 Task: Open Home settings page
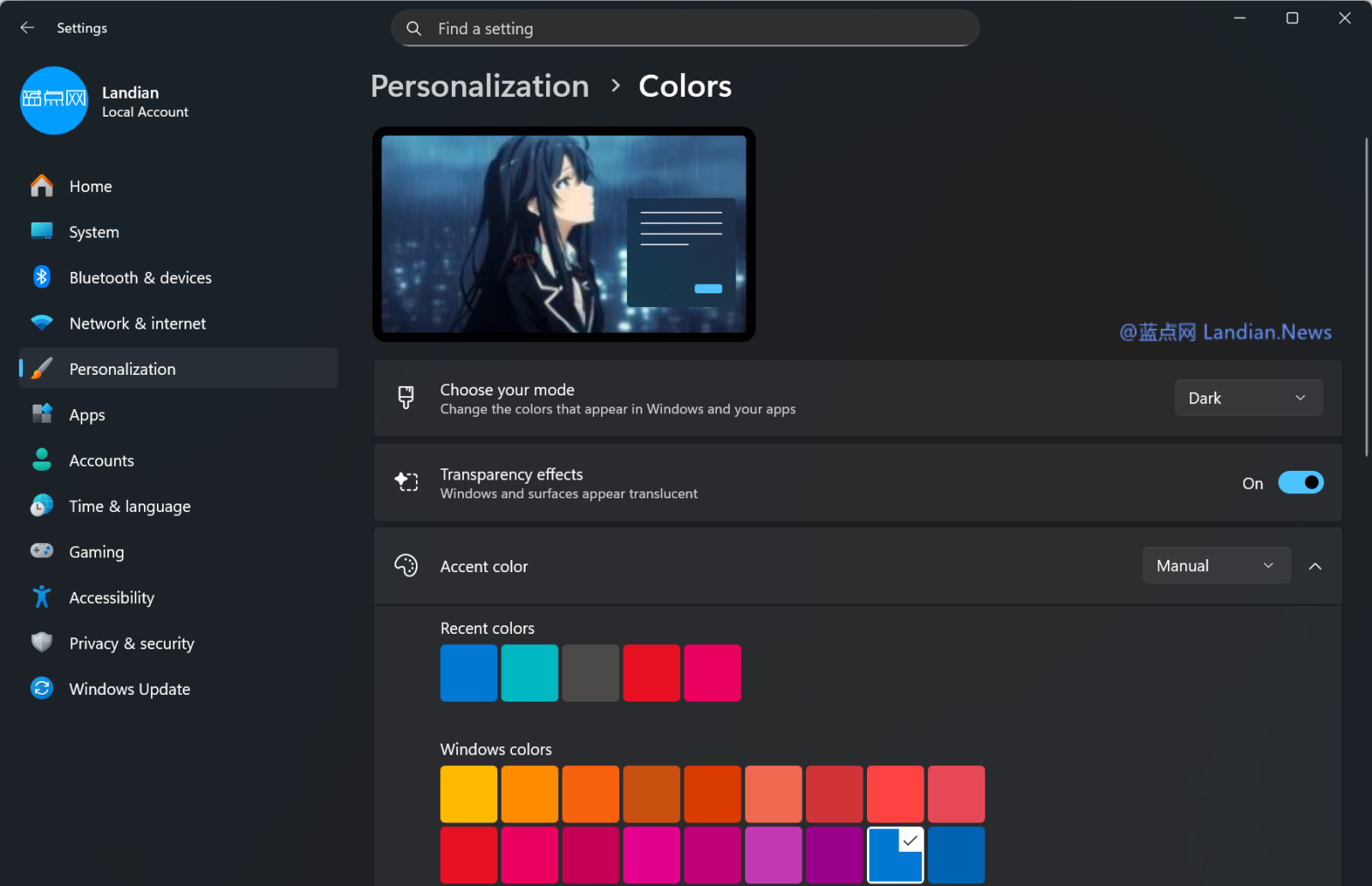coord(178,186)
